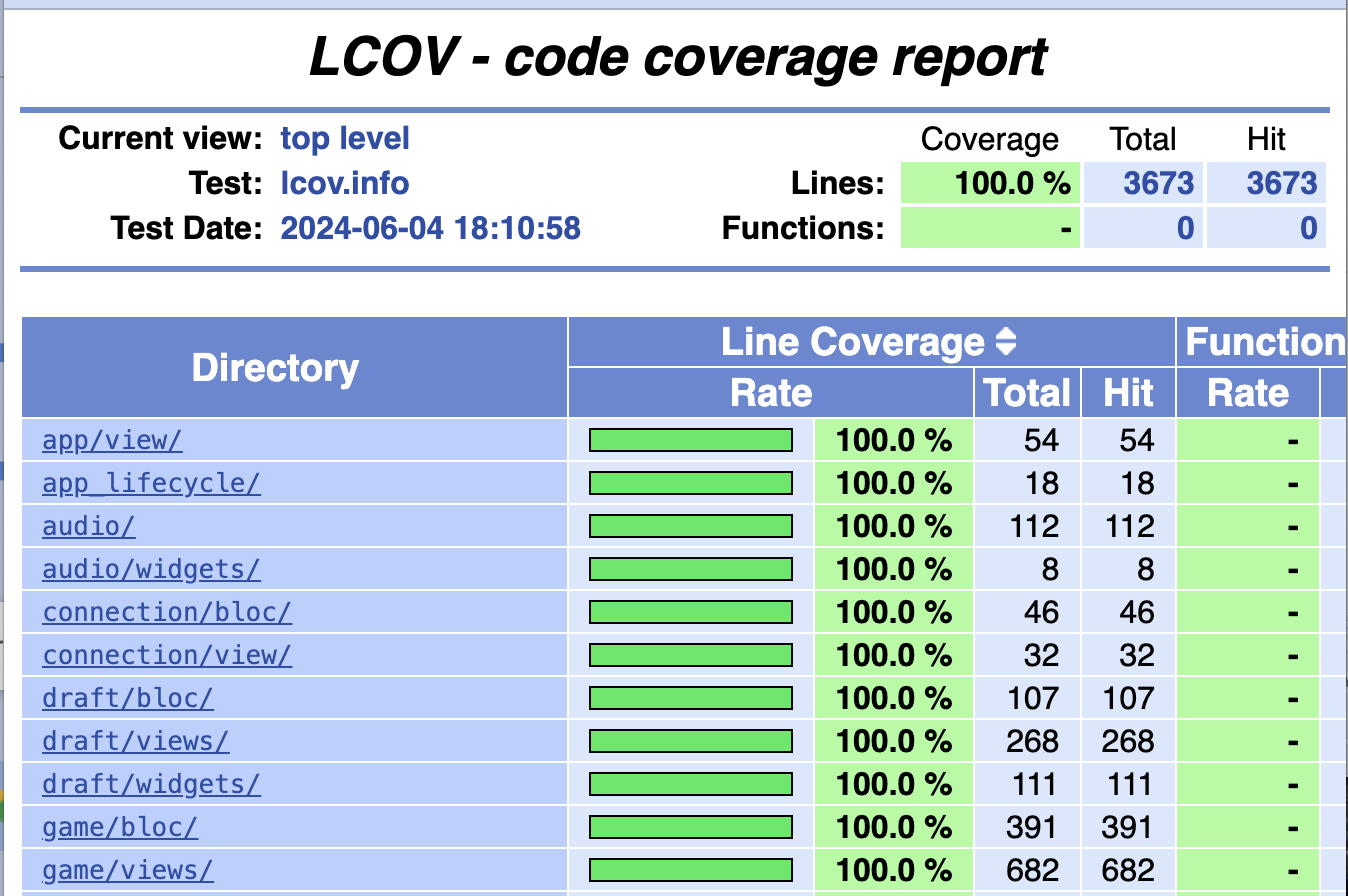Click the lcov.info test name
The image size is (1348, 896).
(345, 184)
